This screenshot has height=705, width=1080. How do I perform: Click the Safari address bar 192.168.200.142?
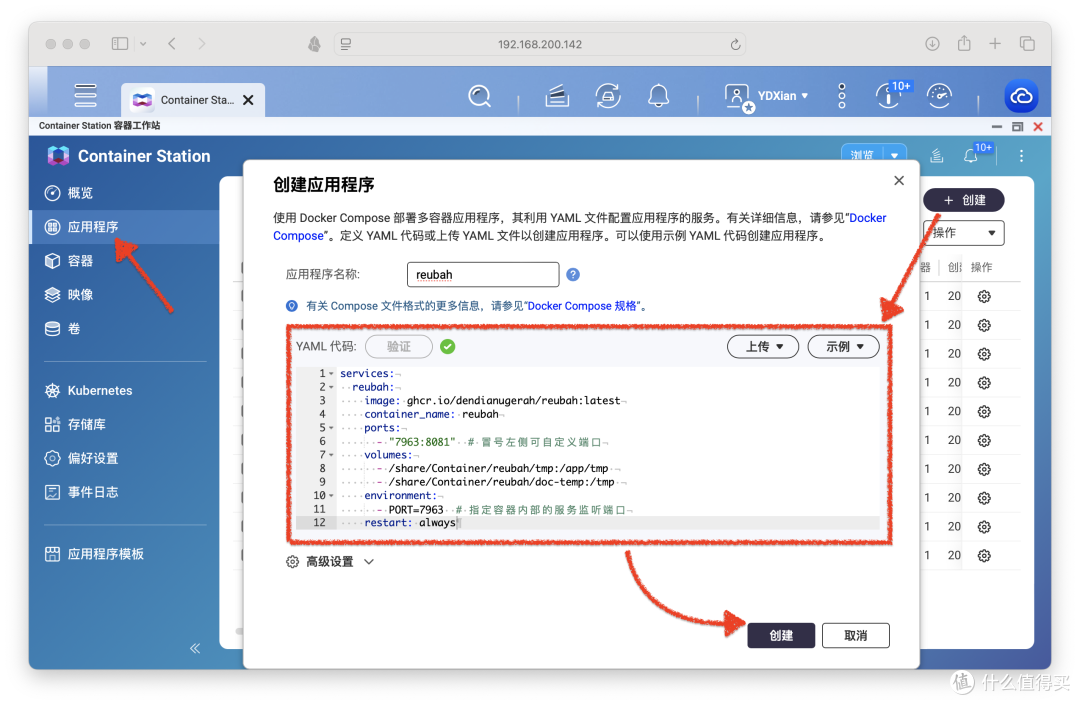coord(540,44)
